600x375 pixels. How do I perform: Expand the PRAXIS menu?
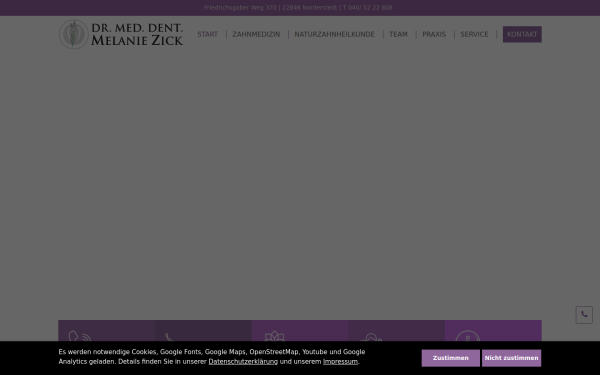tap(434, 34)
